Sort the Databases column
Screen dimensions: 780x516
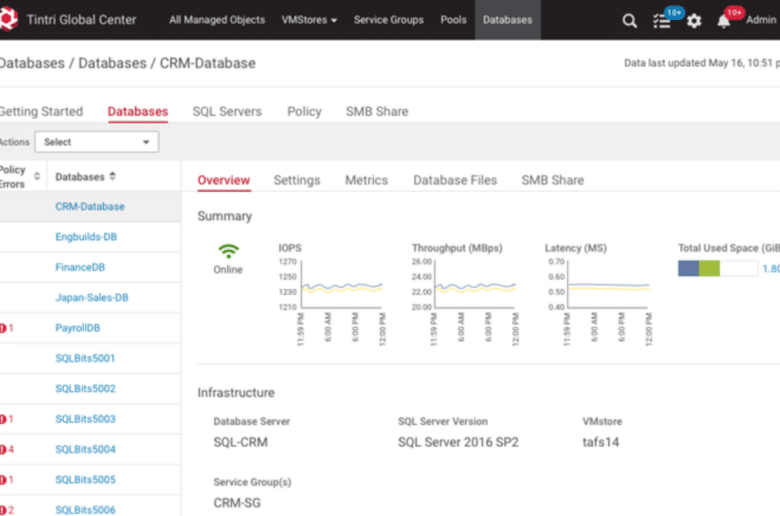[x=112, y=176]
